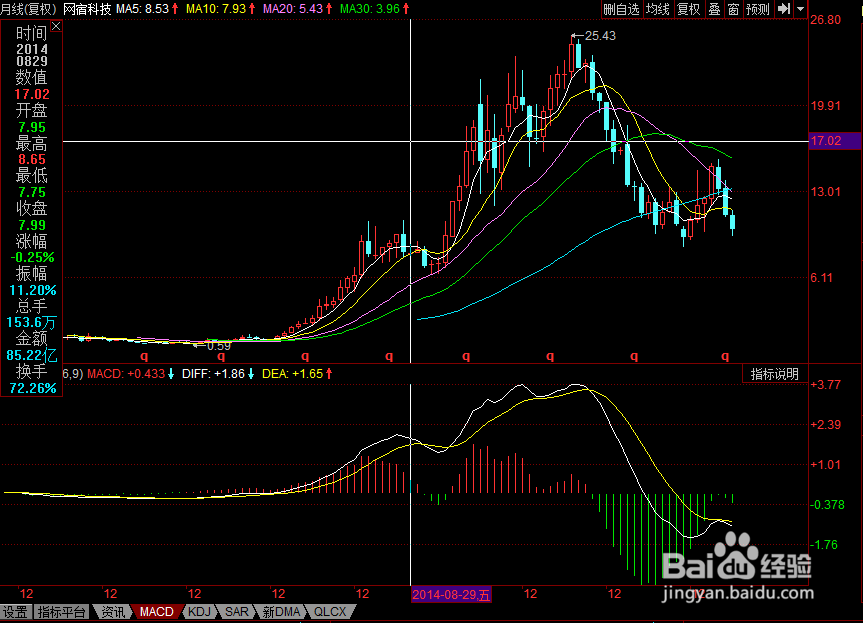
Task: Click the 总手 153.6万 value
Action: 31,323
